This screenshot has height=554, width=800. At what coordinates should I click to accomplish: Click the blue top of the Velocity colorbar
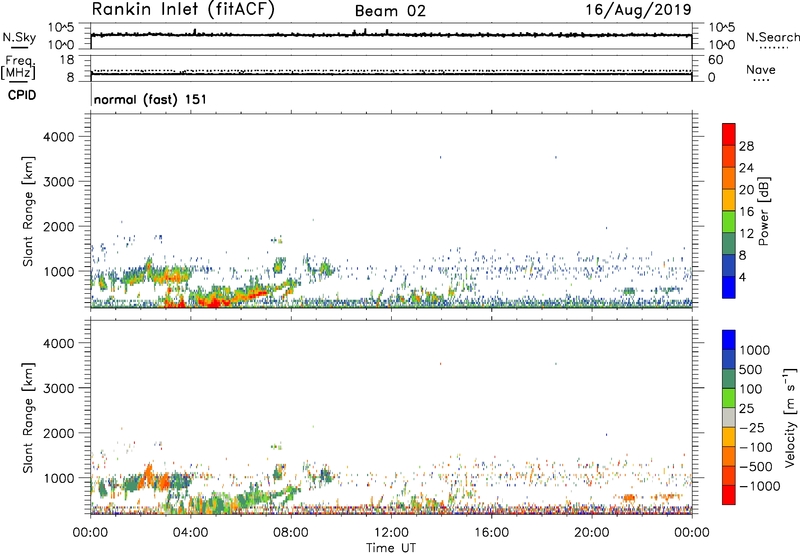pos(729,340)
